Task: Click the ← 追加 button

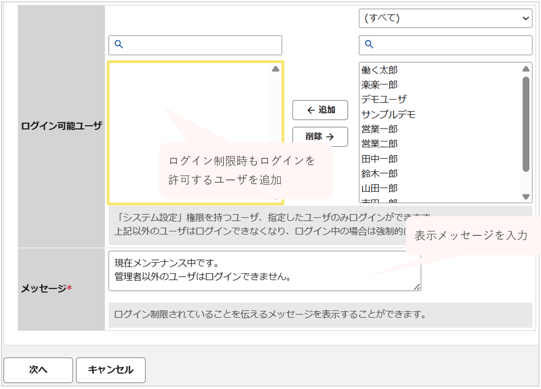Action: [320, 110]
